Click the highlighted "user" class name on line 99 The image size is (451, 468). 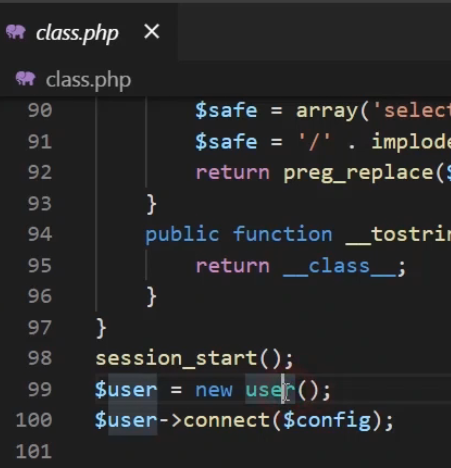click(x=270, y=389)
